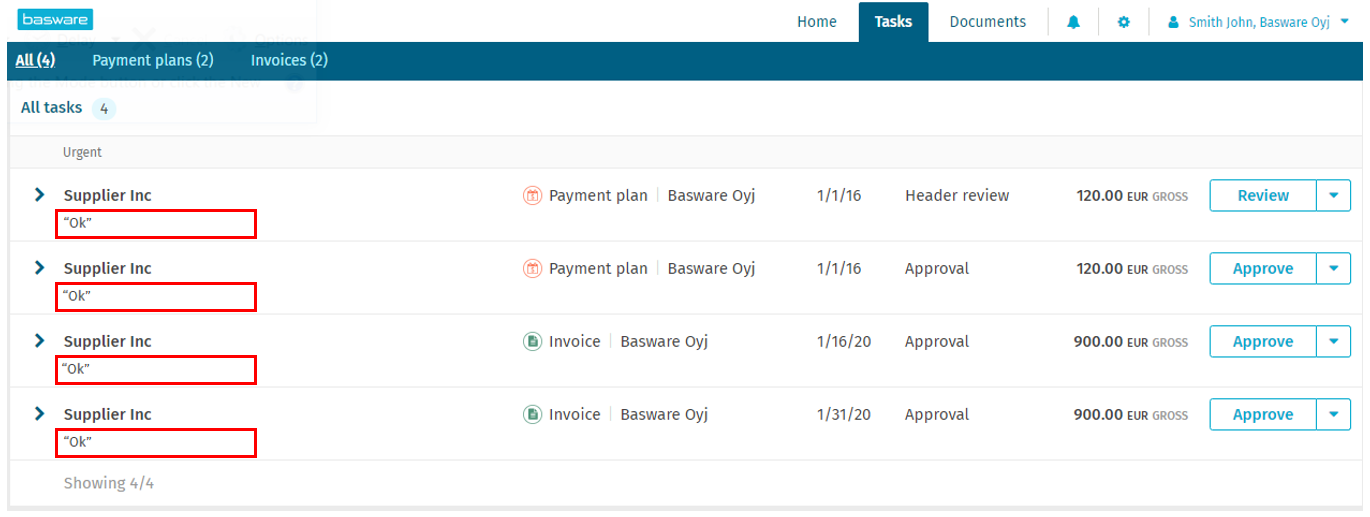Open dropdown next to Approve for 1/31/20 invoice
The height and width of the screenshot is (517, 1370).
click(1334, 415)
